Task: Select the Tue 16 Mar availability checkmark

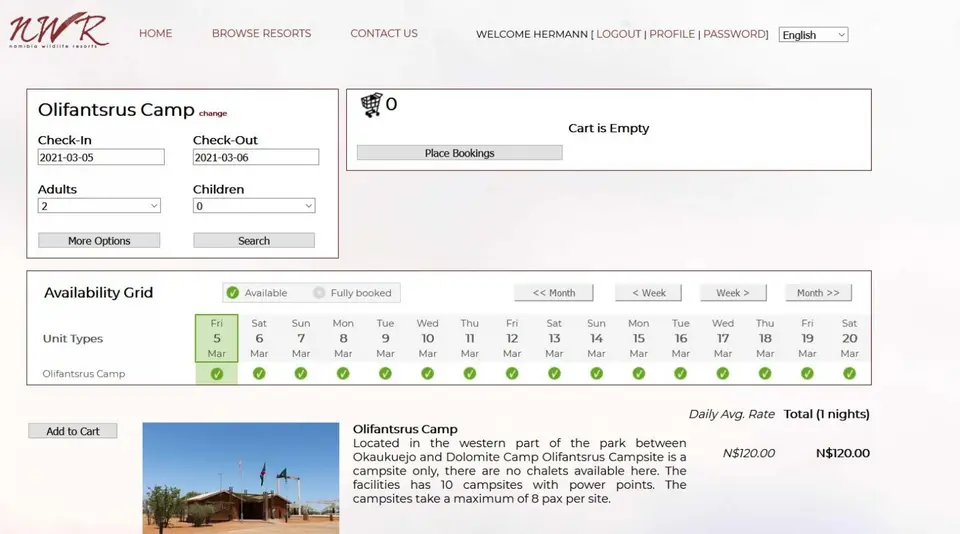Action: pos(680,373)
